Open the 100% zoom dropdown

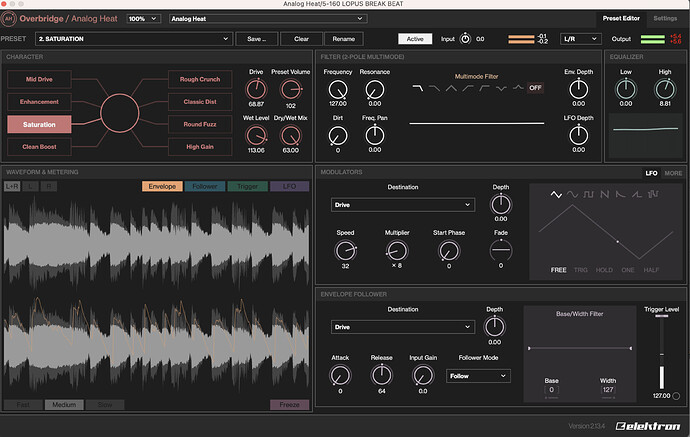pyautogui.click(x=143, y=18)
